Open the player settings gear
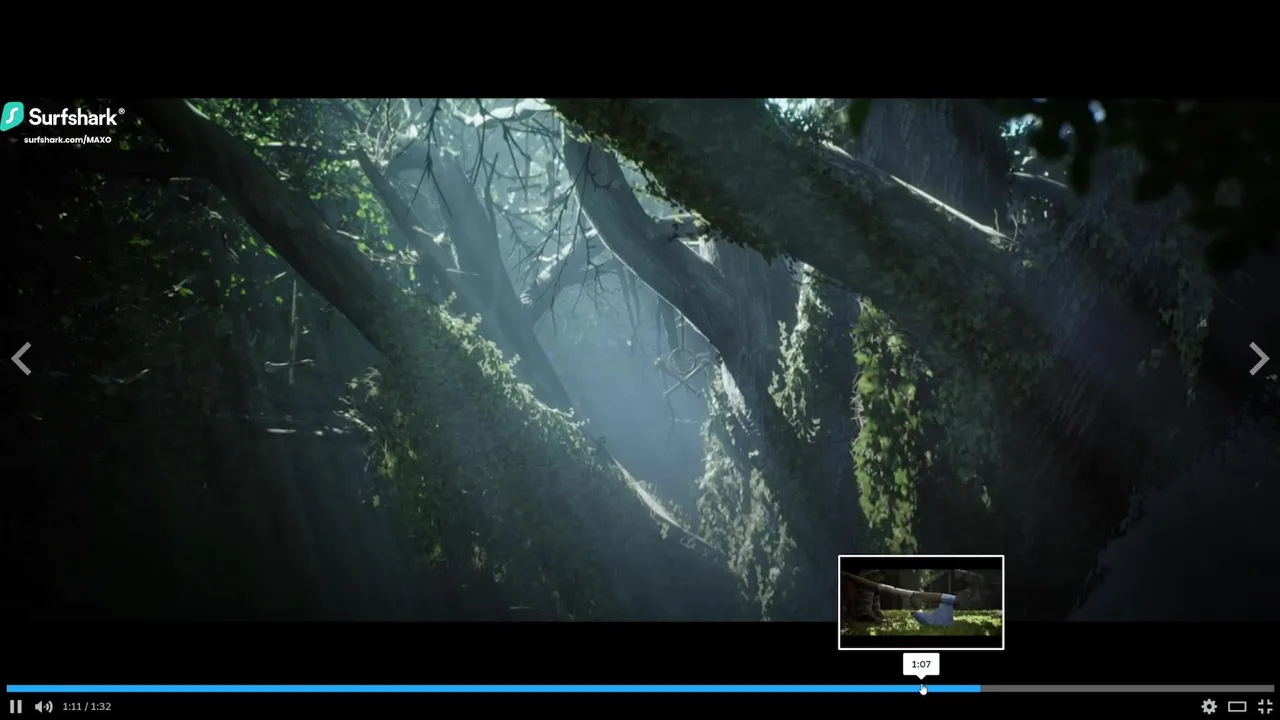Image resolution: width=1280 pixels, height=720 pixels. (x=1209, y=706)
